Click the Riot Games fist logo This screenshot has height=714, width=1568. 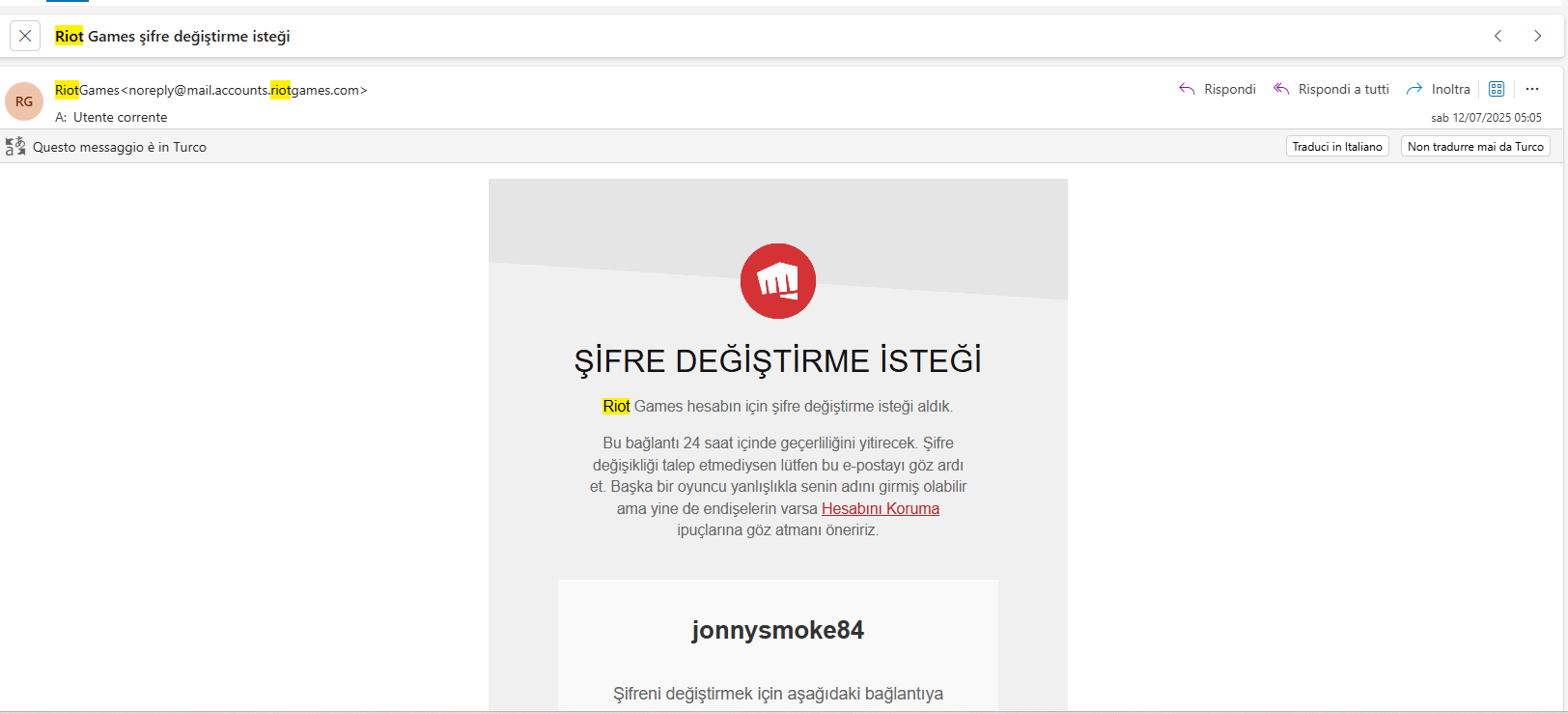point(778,281)
